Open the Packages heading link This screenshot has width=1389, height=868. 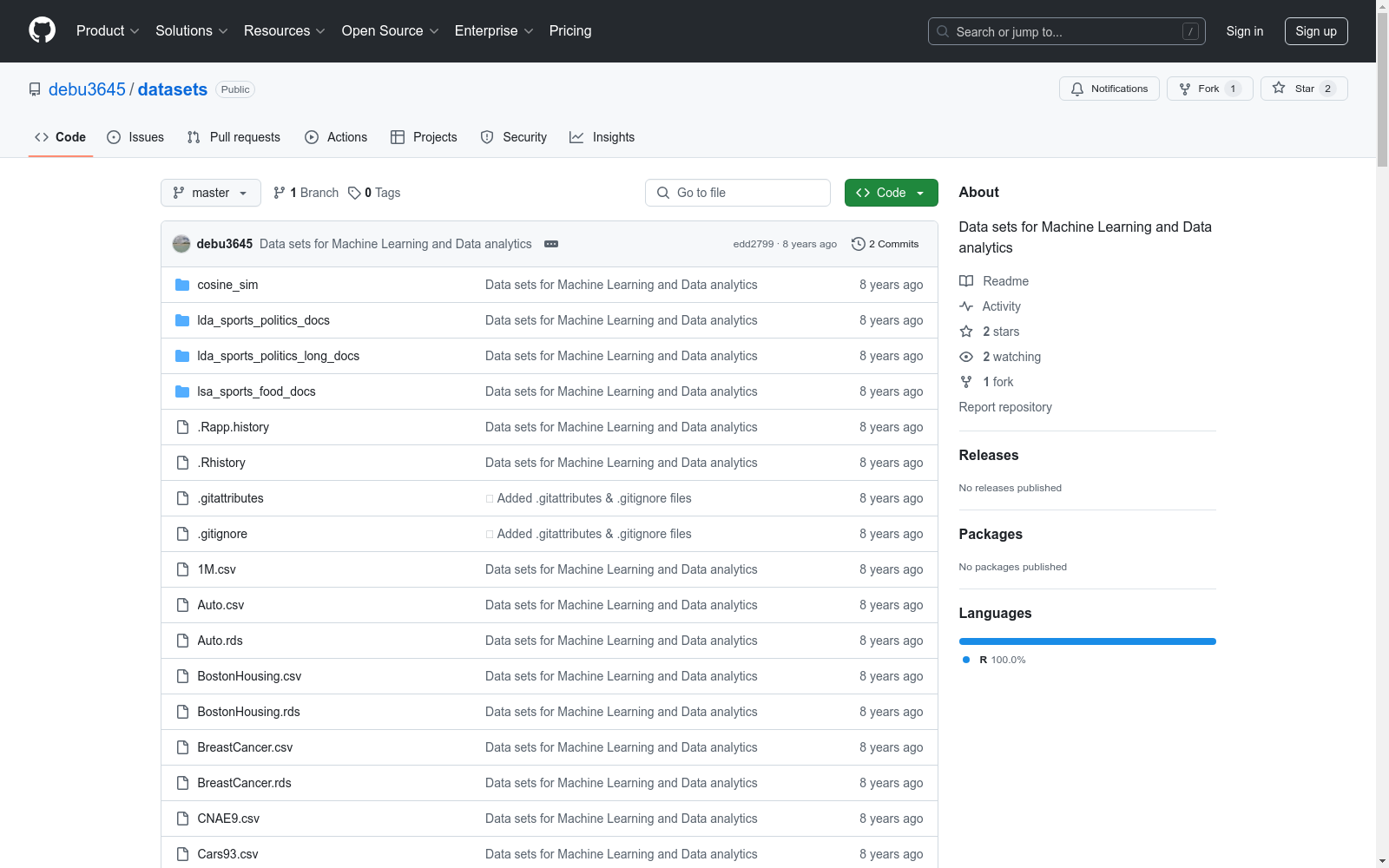click(x=991, y=534)
